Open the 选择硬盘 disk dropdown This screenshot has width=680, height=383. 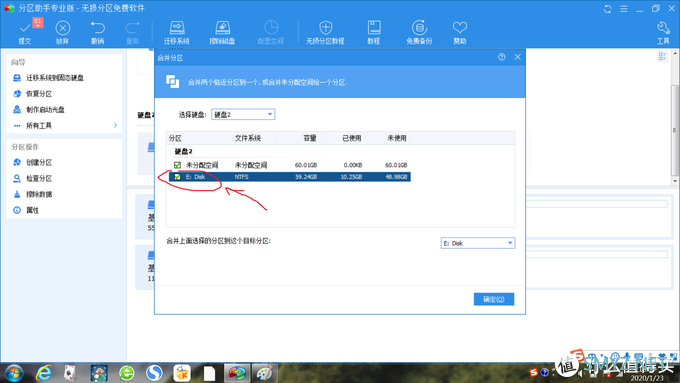(243, 114)
